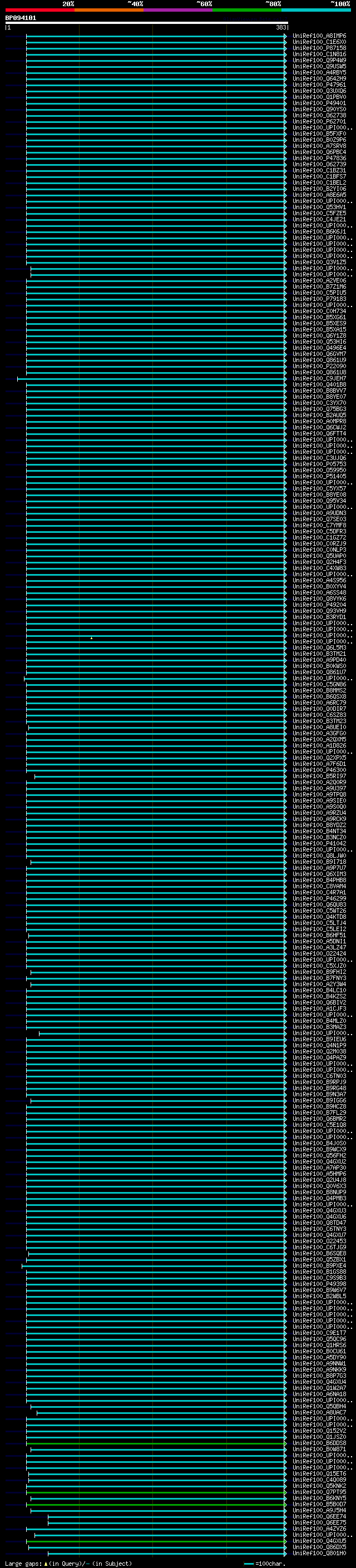The image size is (356, 1568).
Task: Select hit label UniRef100_B5RI97
Action: click(319, 776)
